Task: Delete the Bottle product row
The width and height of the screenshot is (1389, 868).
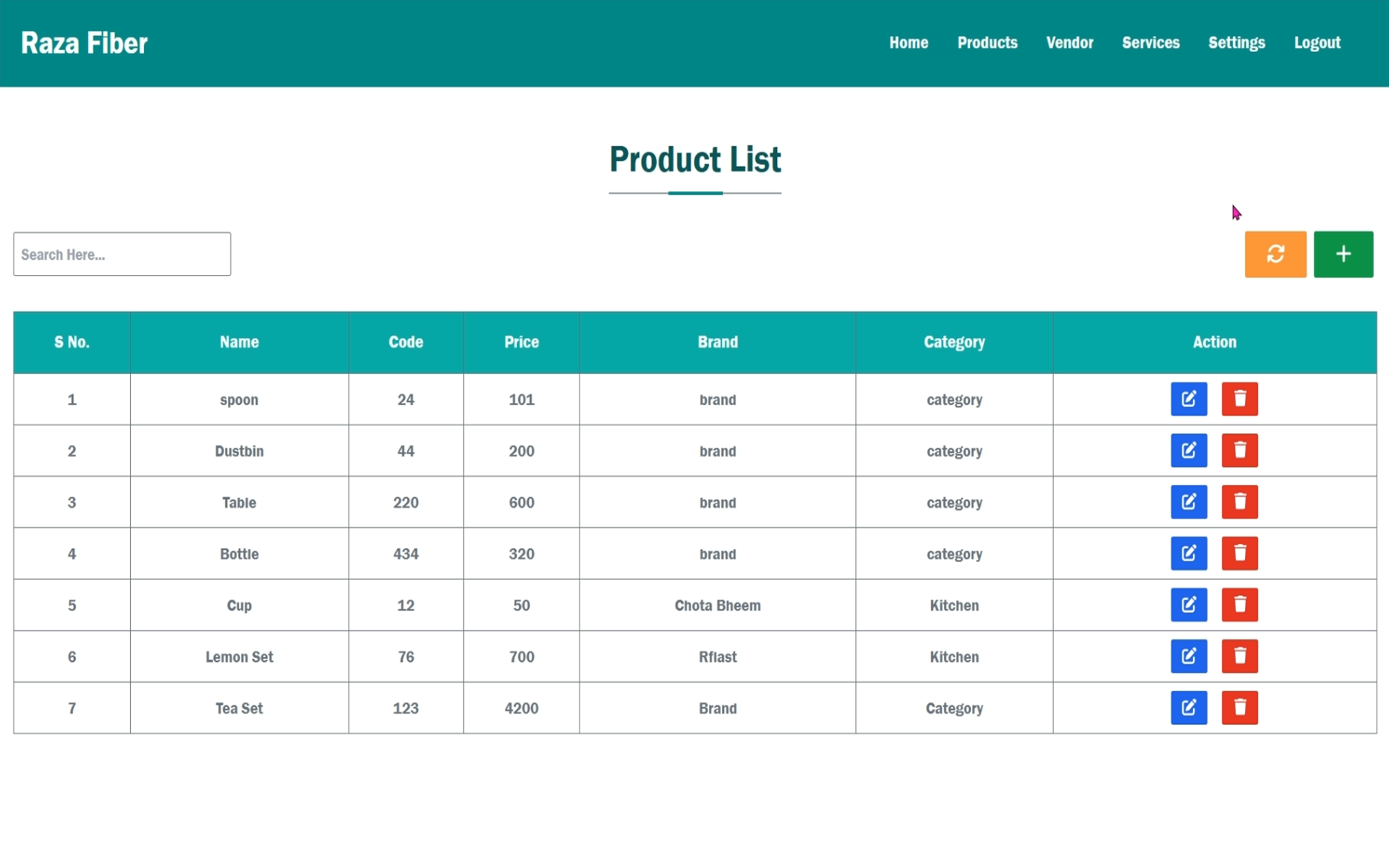Action: click(1239, 553)
